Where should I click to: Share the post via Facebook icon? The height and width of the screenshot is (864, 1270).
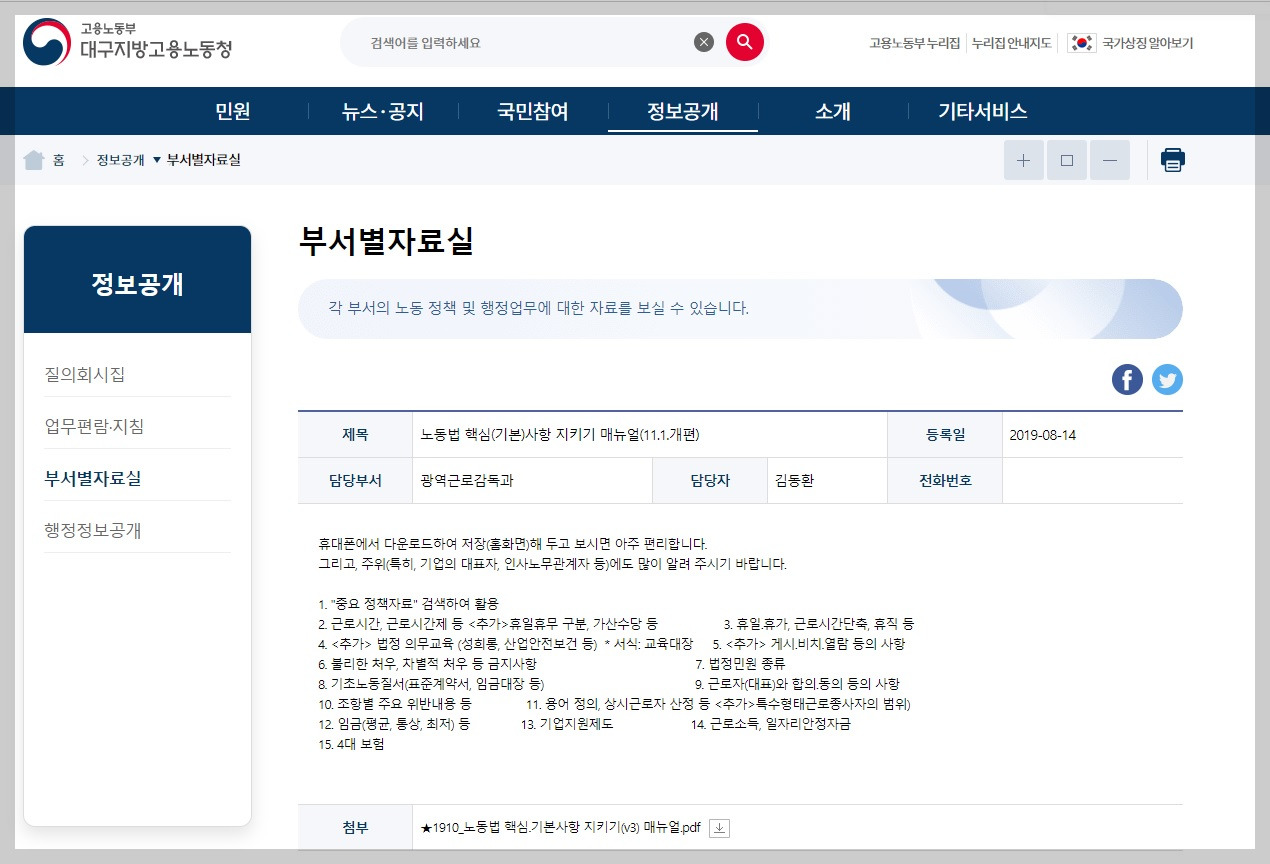pyautogui.click(x=1127, y=379)
